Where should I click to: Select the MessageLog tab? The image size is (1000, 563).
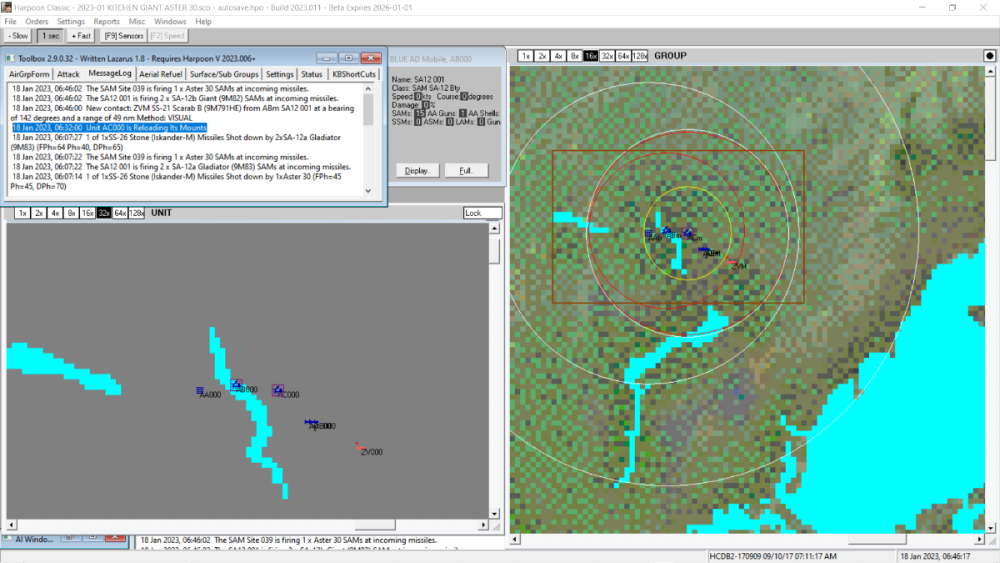pyautogui.click(x=110, y=73)
